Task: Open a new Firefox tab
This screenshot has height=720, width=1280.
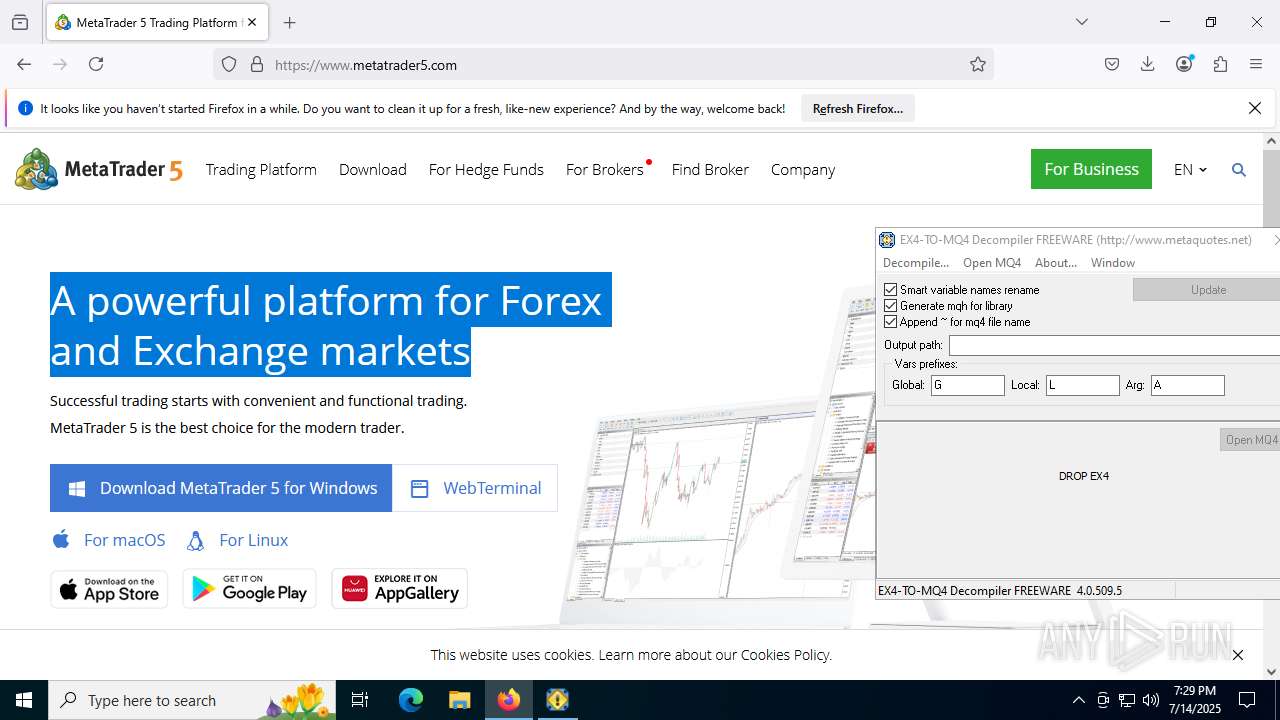Action: coord(289,22)
